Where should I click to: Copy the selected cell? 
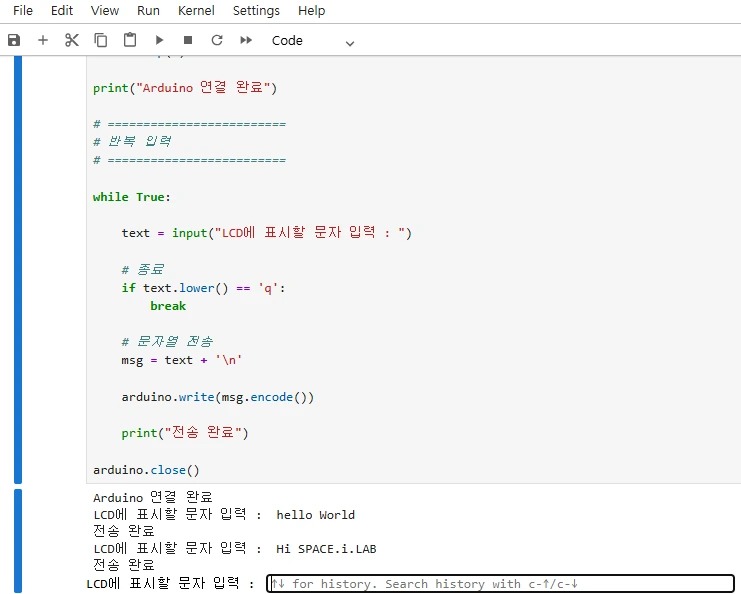click(x=101, y=40)
